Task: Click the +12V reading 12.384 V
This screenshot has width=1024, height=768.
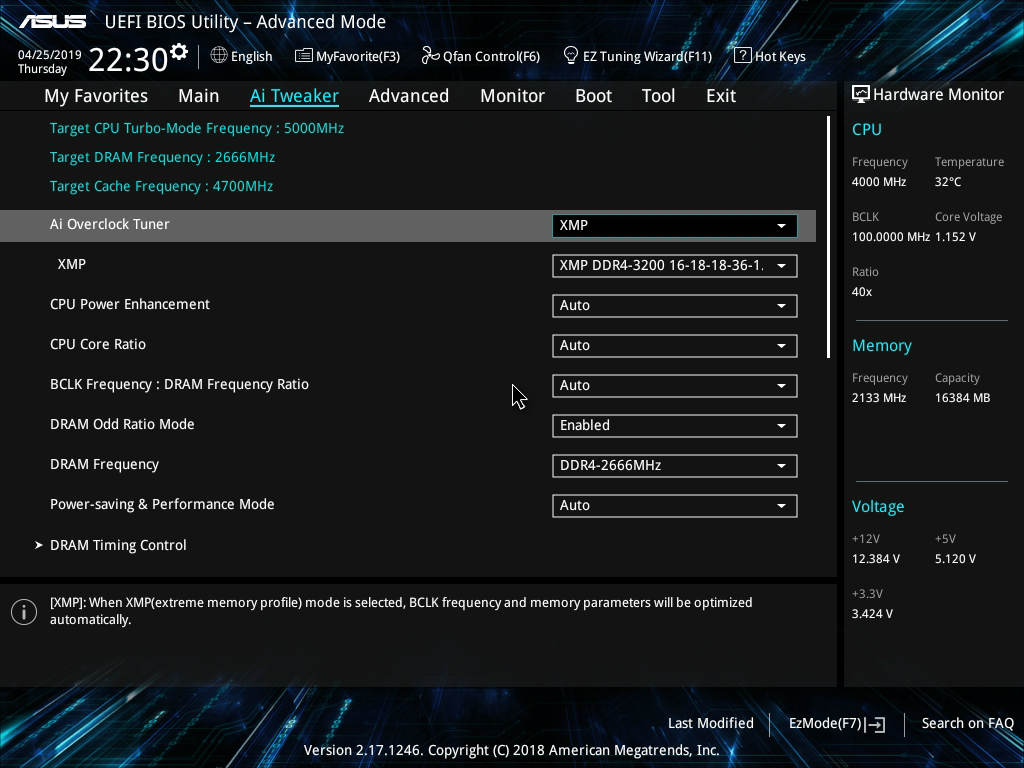Action: (x=876, y=559)
